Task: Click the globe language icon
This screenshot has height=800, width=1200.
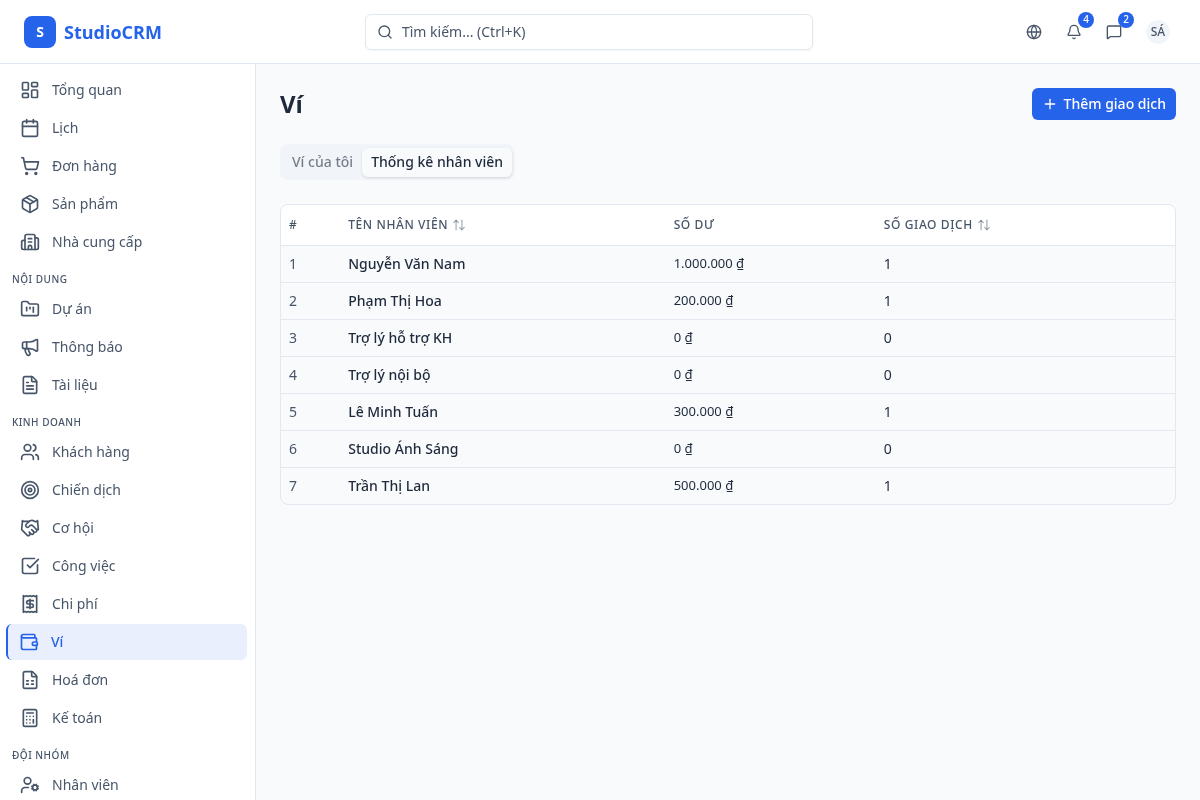Action: click(x=1034, y=32)
